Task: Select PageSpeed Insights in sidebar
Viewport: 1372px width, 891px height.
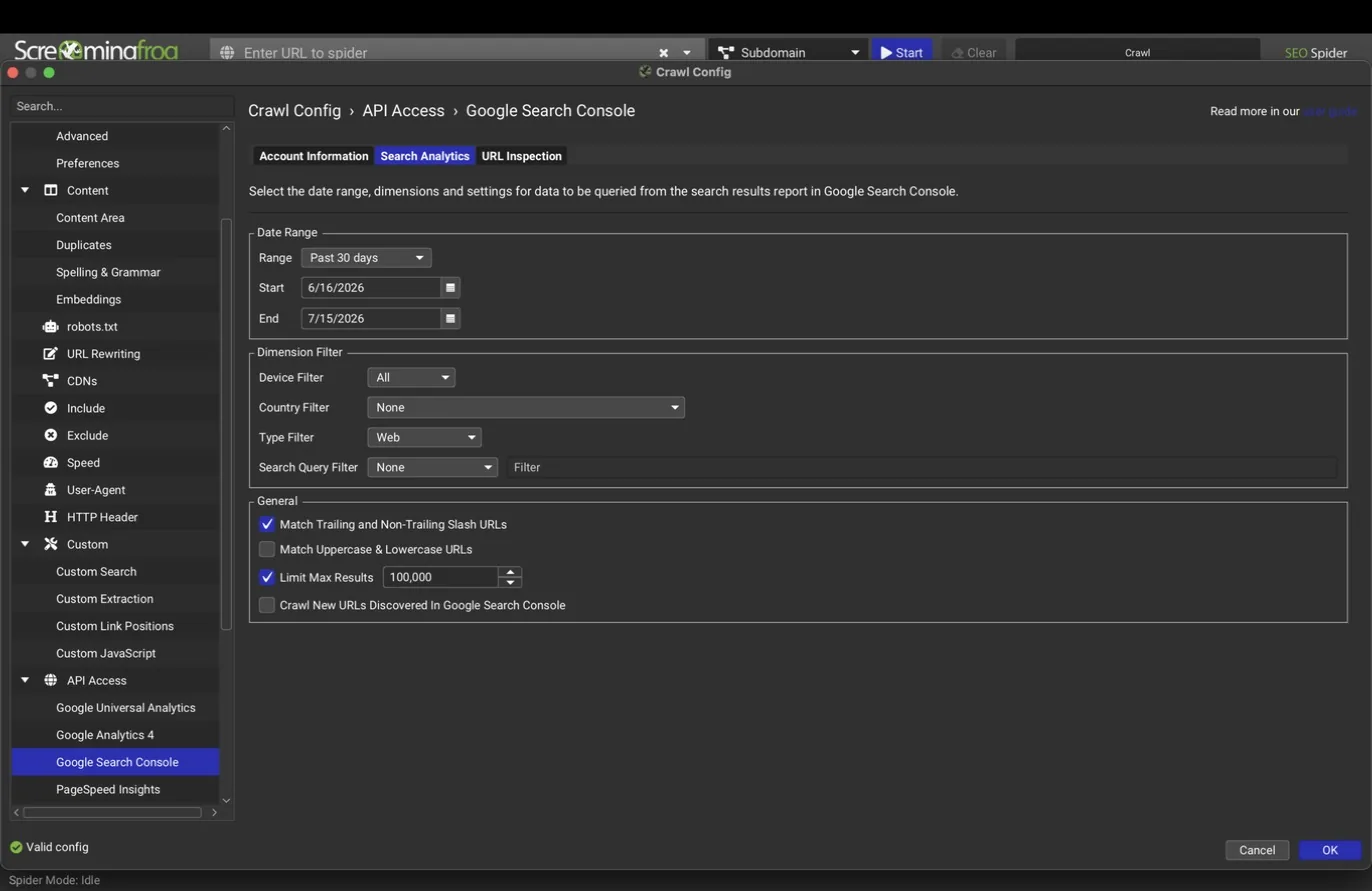Action: (108, 789)
